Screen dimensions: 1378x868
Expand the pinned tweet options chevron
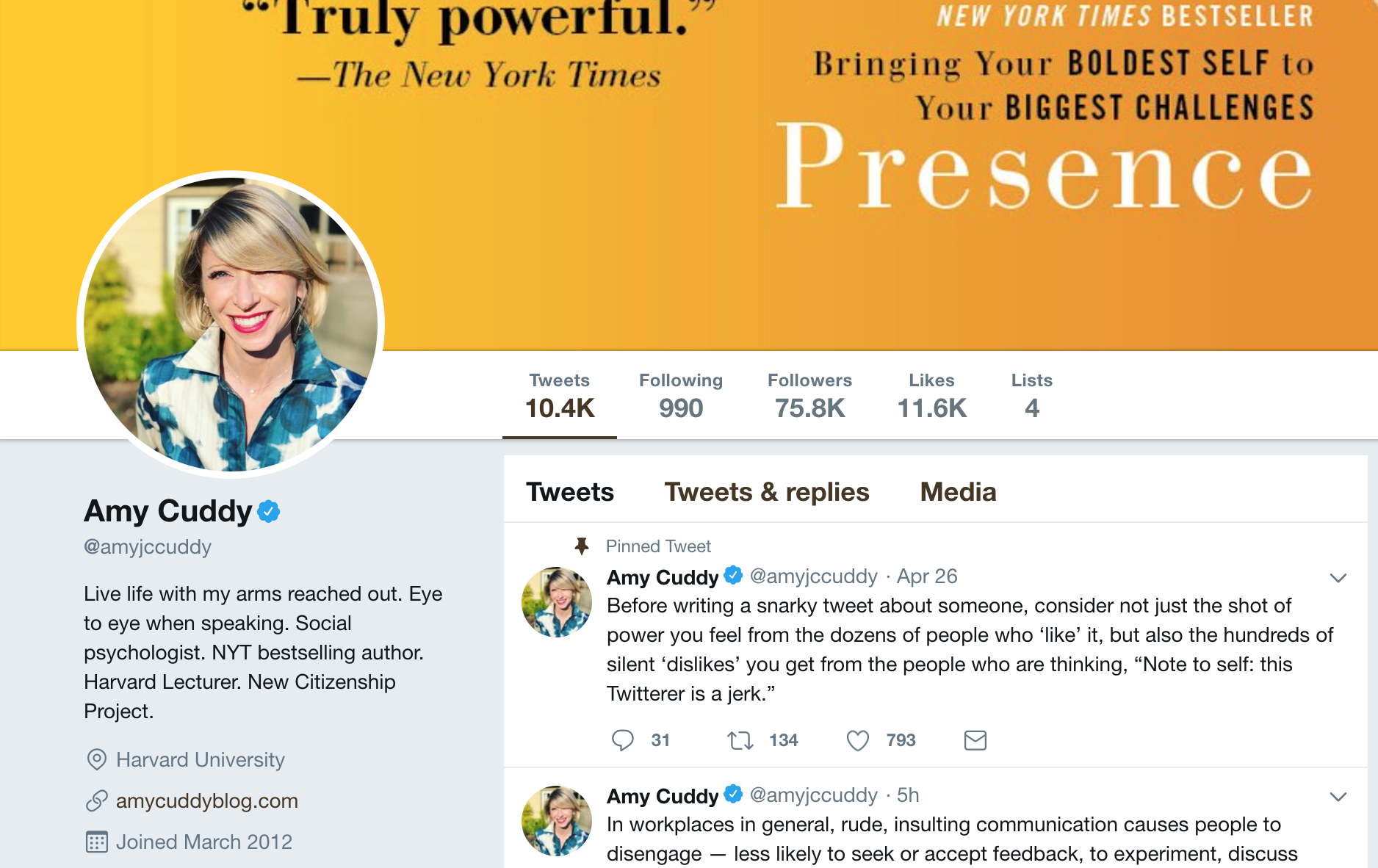coord(1338,578)
